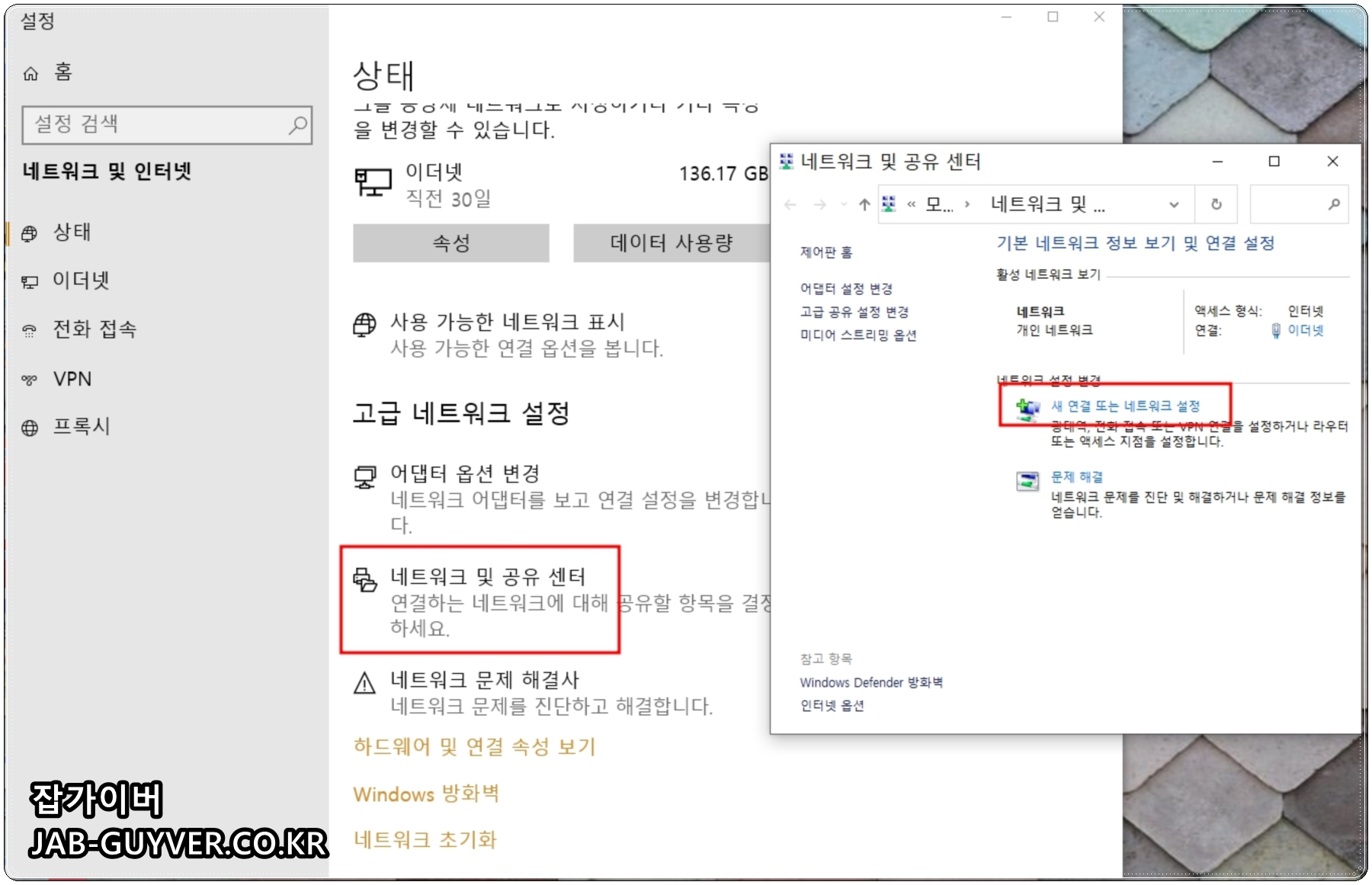Click the control panel icon in address bar
This screenshot has width=1372, height=885.
889,204
